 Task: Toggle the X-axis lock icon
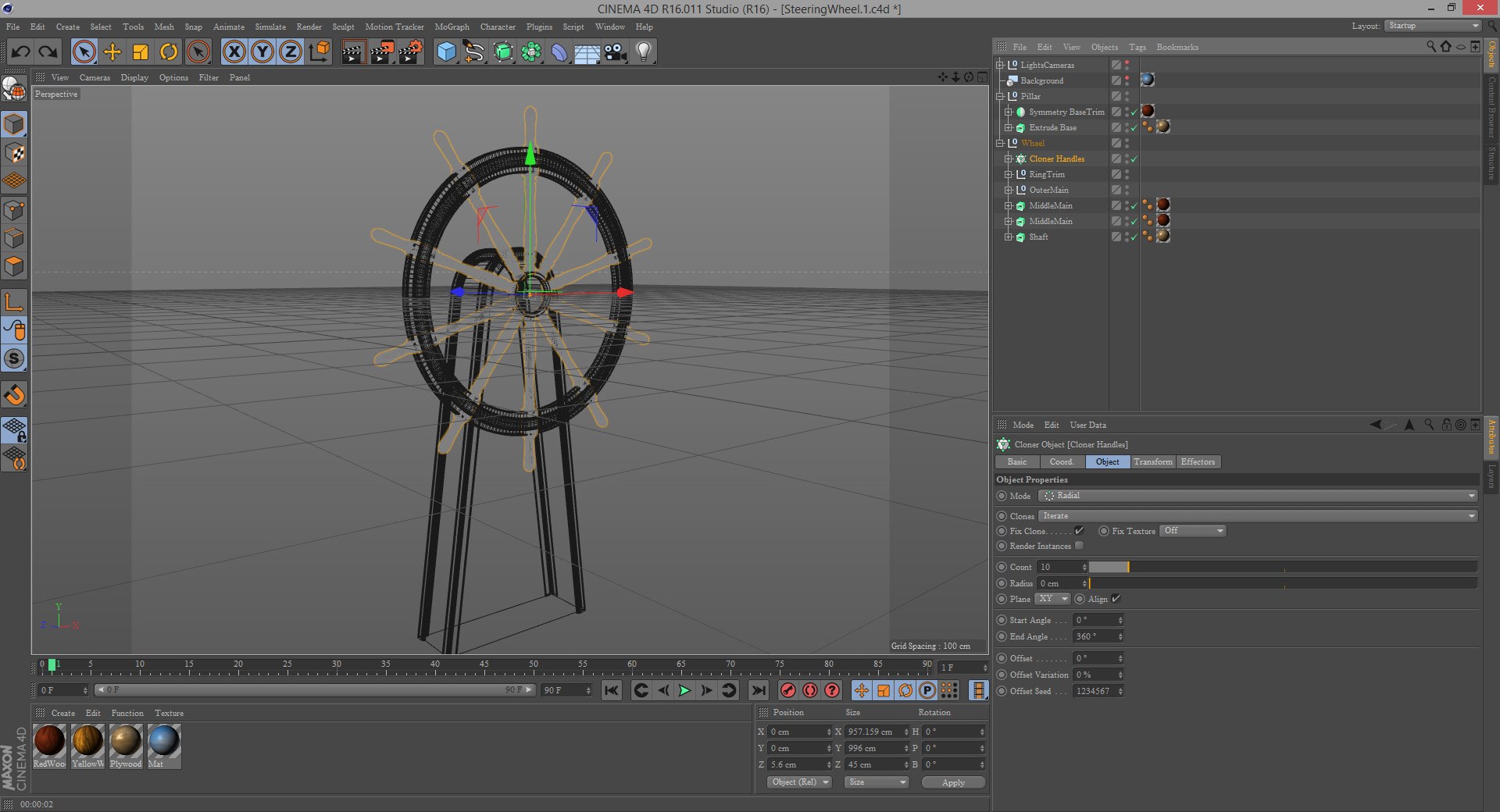[234, 52]
